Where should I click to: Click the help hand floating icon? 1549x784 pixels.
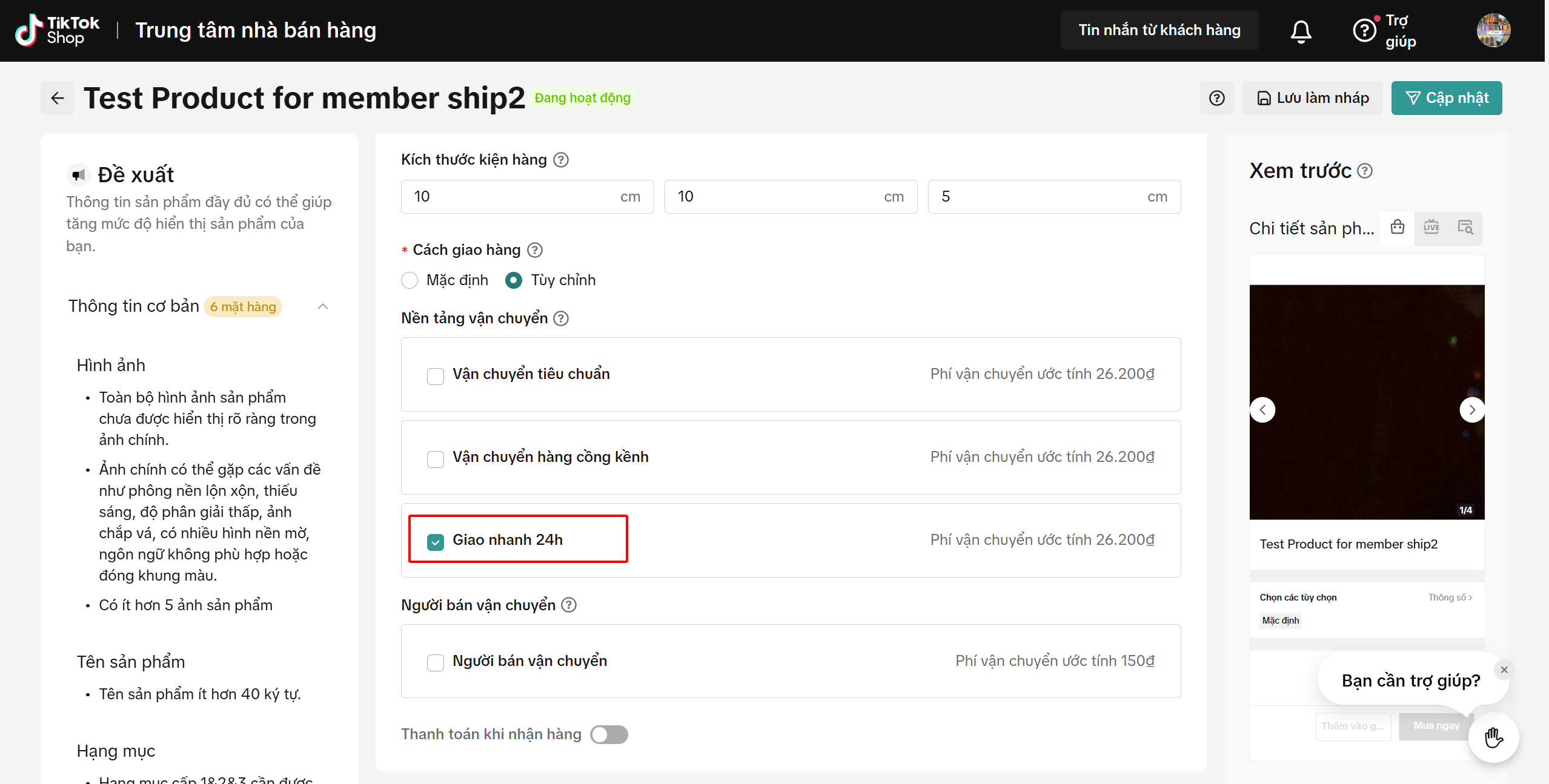1493,737
